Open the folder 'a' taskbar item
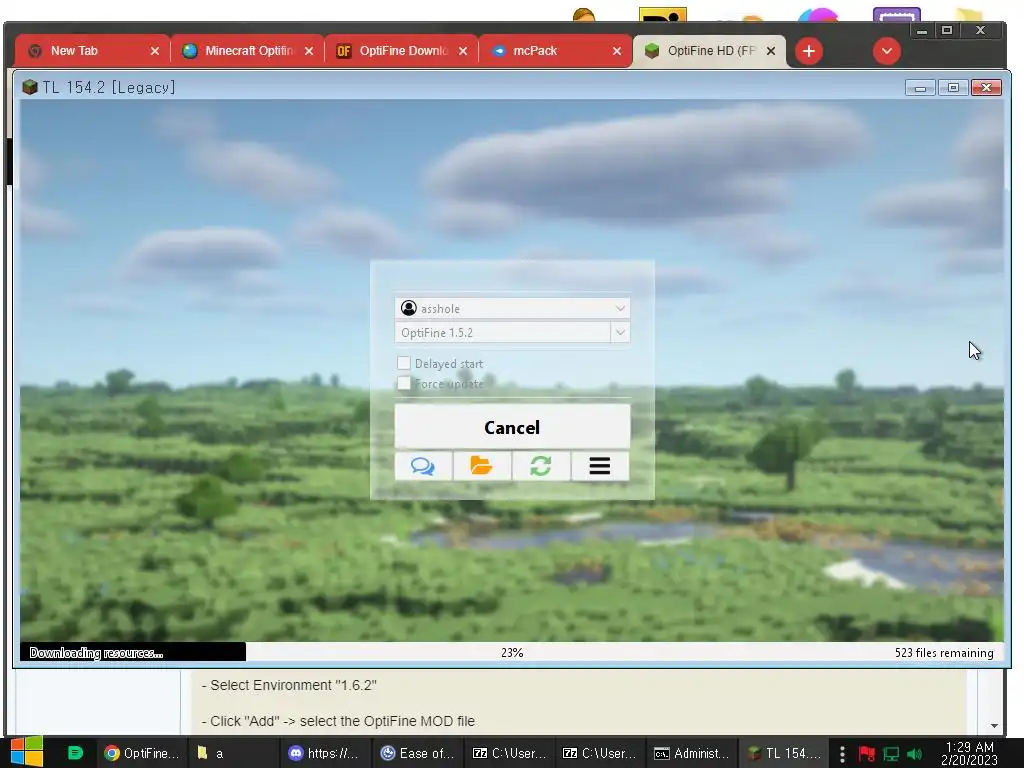 click(x=234, y=753)
